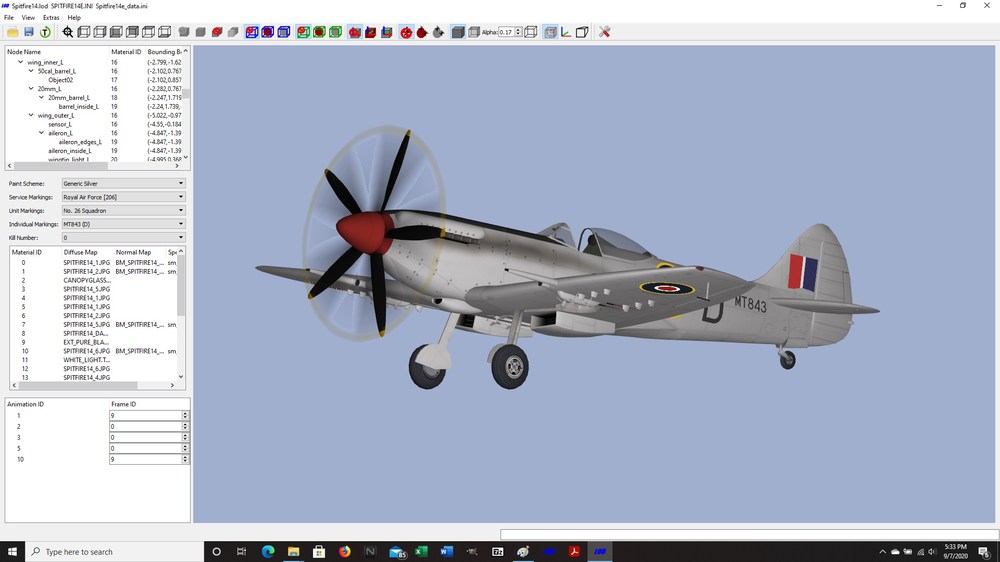Viewport: 1000px width, 562px height.
Task: Click the black outlined box icon
Action: click(582, 32)
